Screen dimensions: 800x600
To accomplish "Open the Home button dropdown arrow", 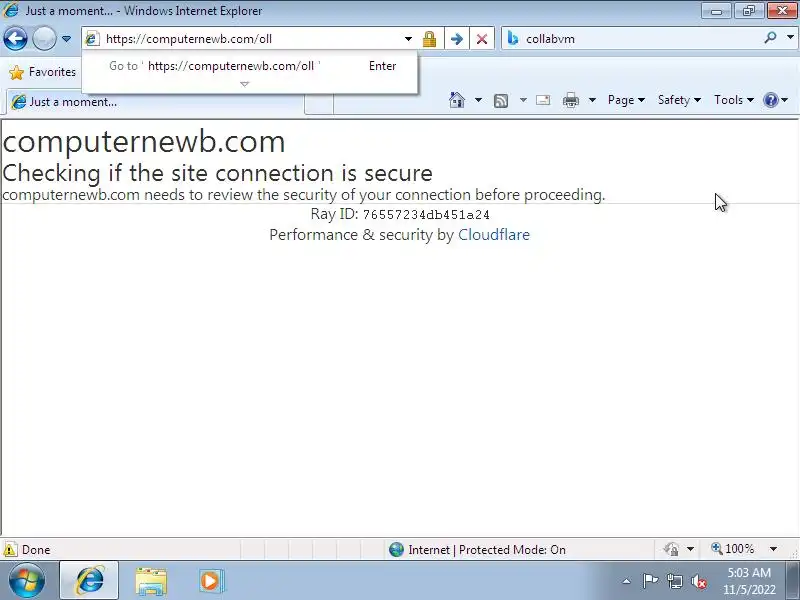I will (x=478, y=100).
